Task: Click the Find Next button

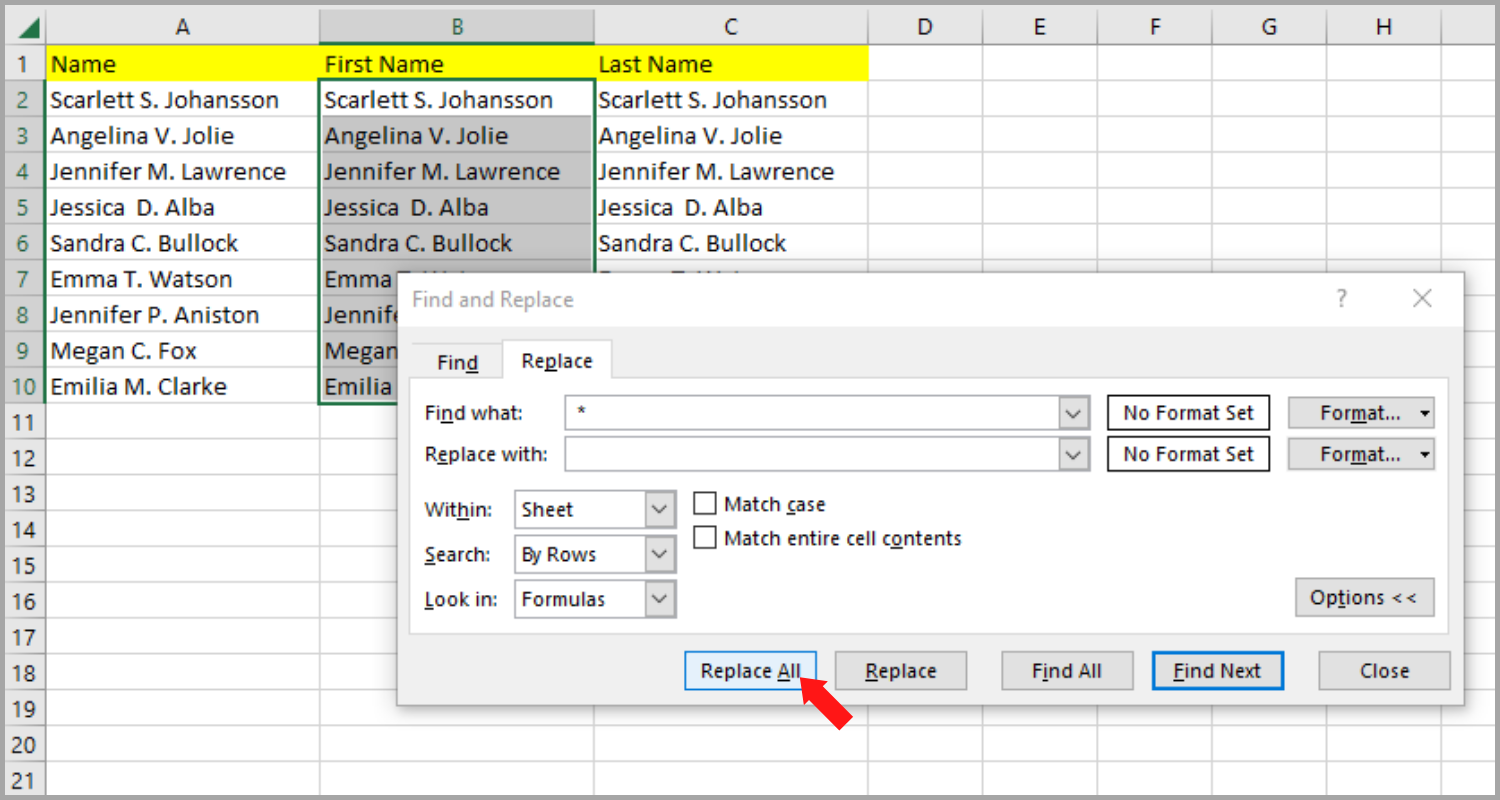Action: [1217, 670]
